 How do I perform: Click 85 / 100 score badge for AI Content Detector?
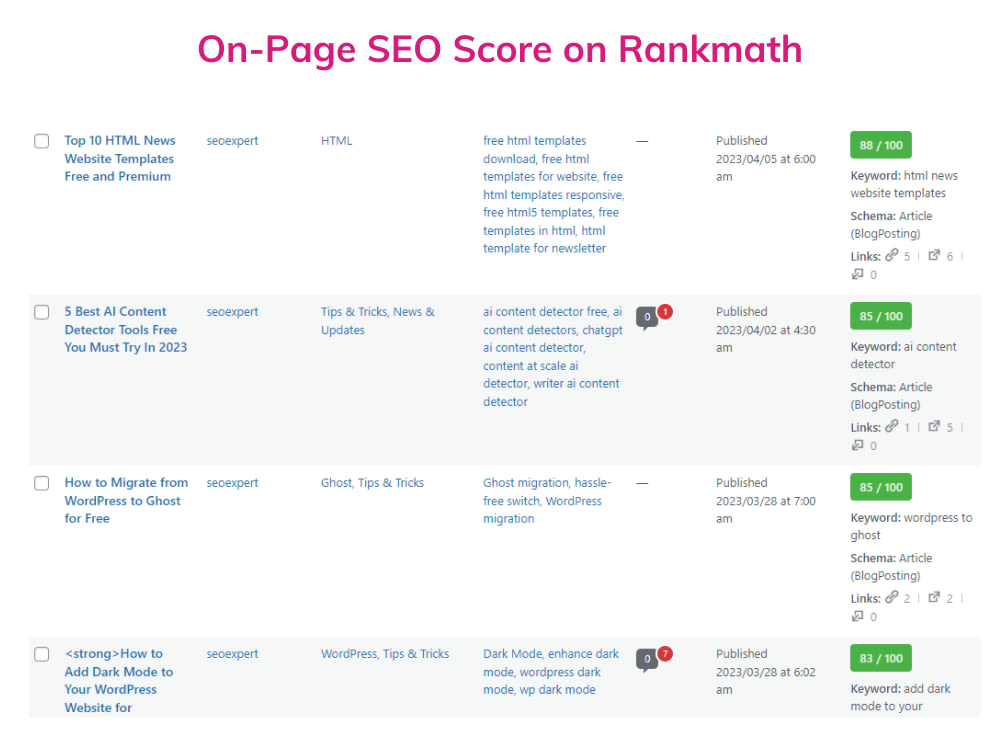[881, 316]
